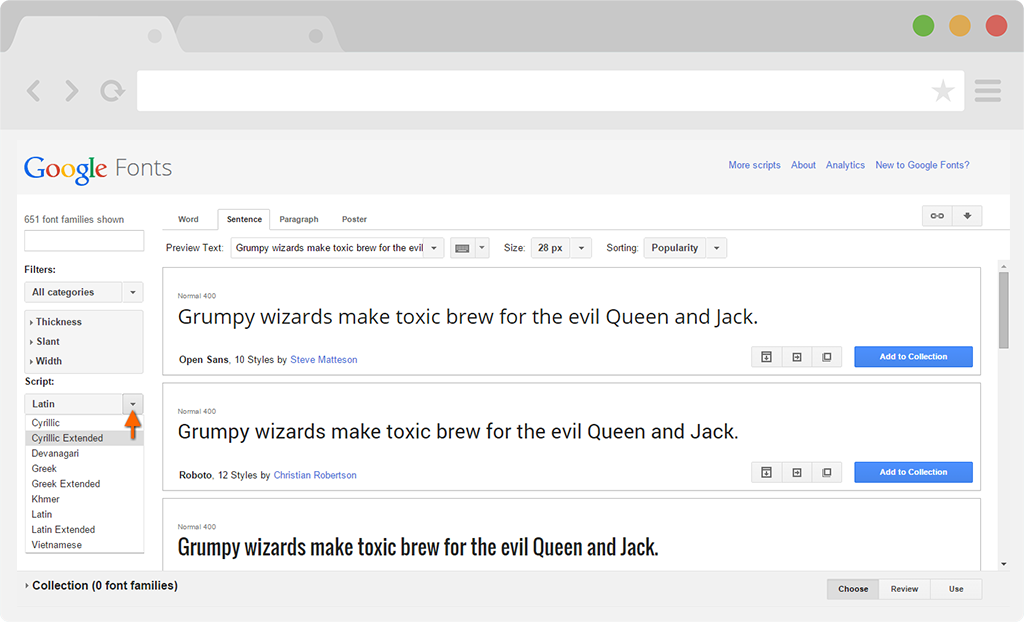This screenshot has height=626, width=1024.
Task: Select Latin Extended from the script list
Action: [84, 529]
